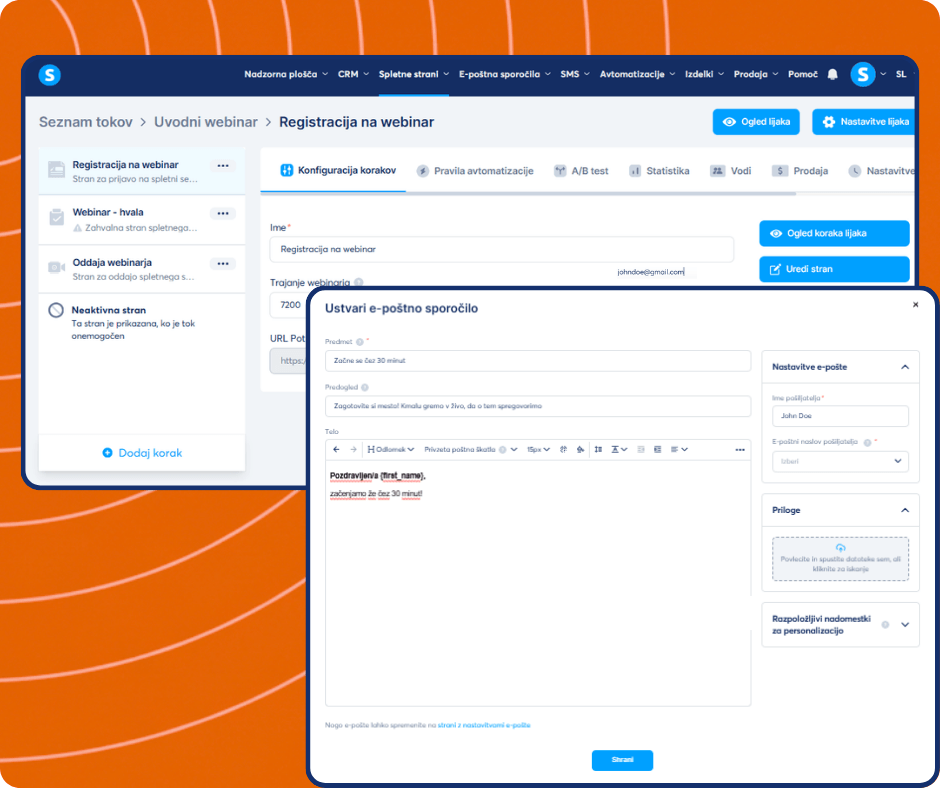
Task: Open Avtomatizacije menu
Action: tap(637, 74)
